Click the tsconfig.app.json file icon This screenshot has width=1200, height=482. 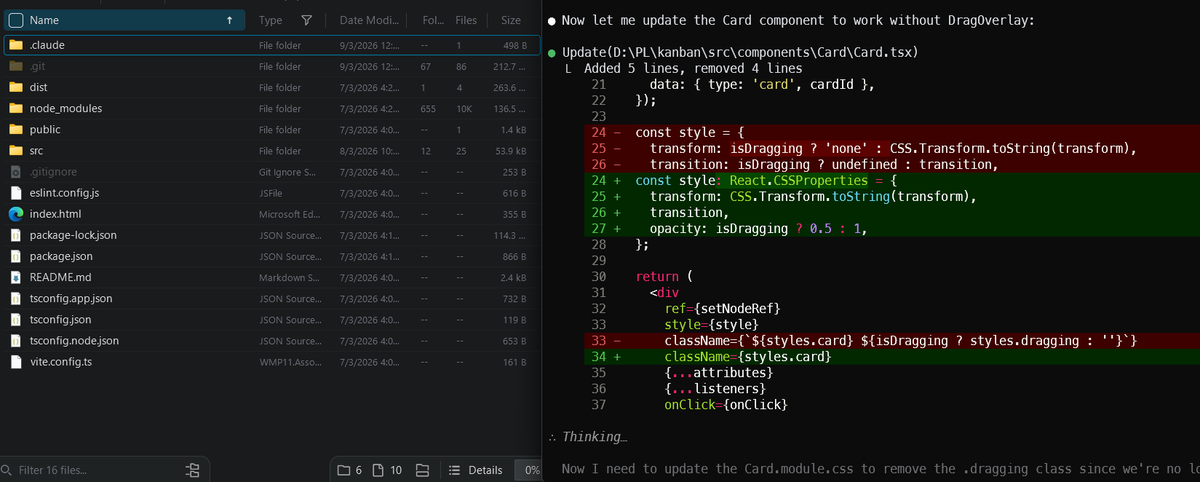click(x=16, y=298)
